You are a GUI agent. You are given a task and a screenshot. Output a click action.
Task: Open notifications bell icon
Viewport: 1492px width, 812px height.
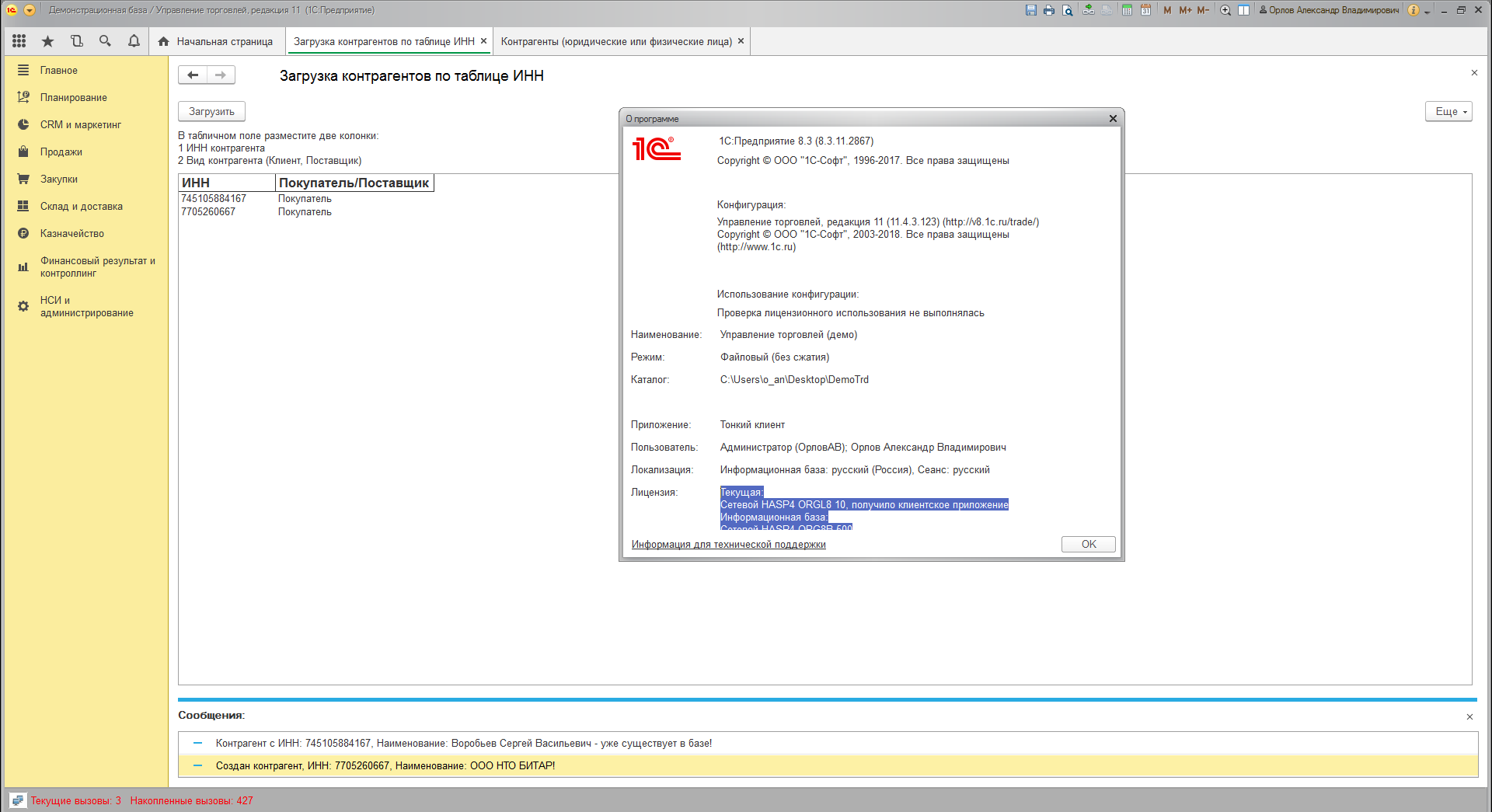pos(134,41)
